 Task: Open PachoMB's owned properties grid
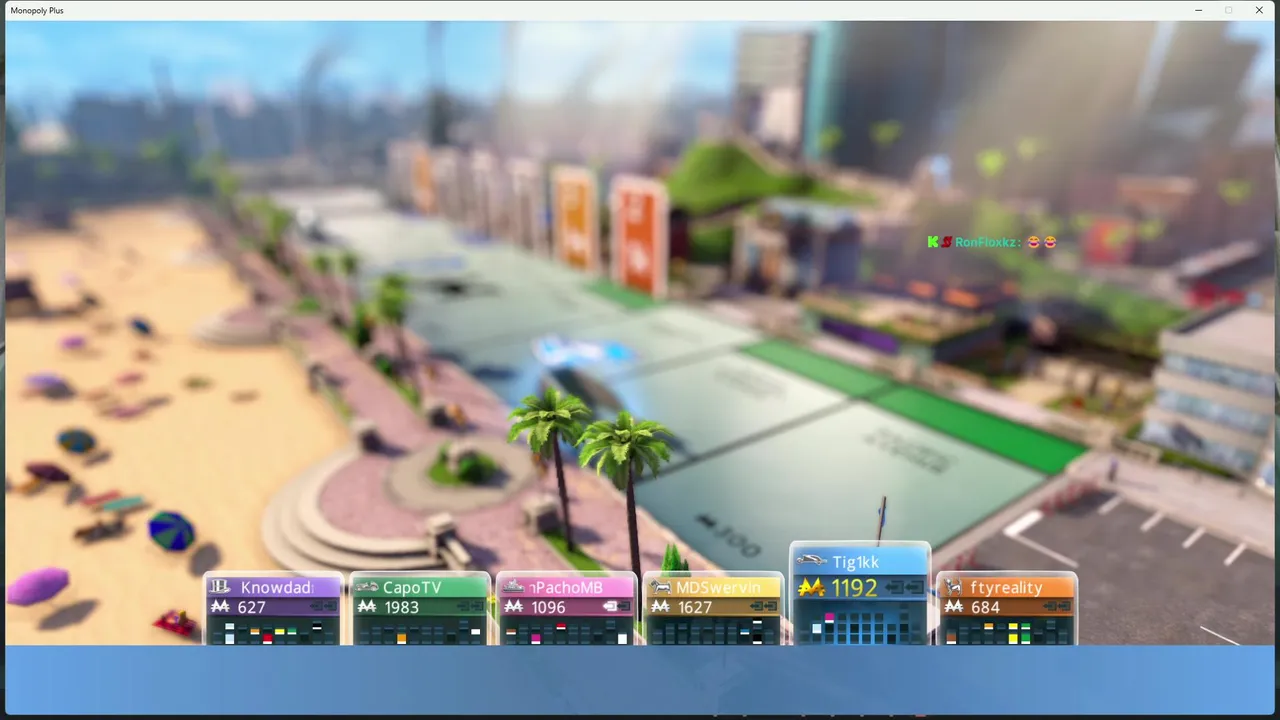point(566,632)
